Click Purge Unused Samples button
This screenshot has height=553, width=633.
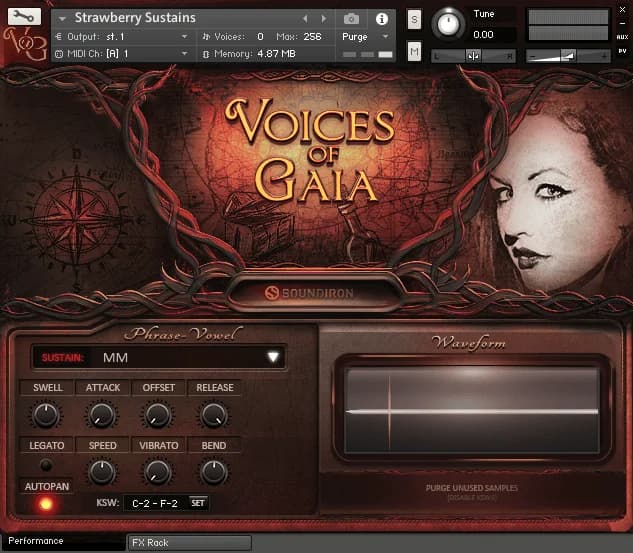click(472, 488)
